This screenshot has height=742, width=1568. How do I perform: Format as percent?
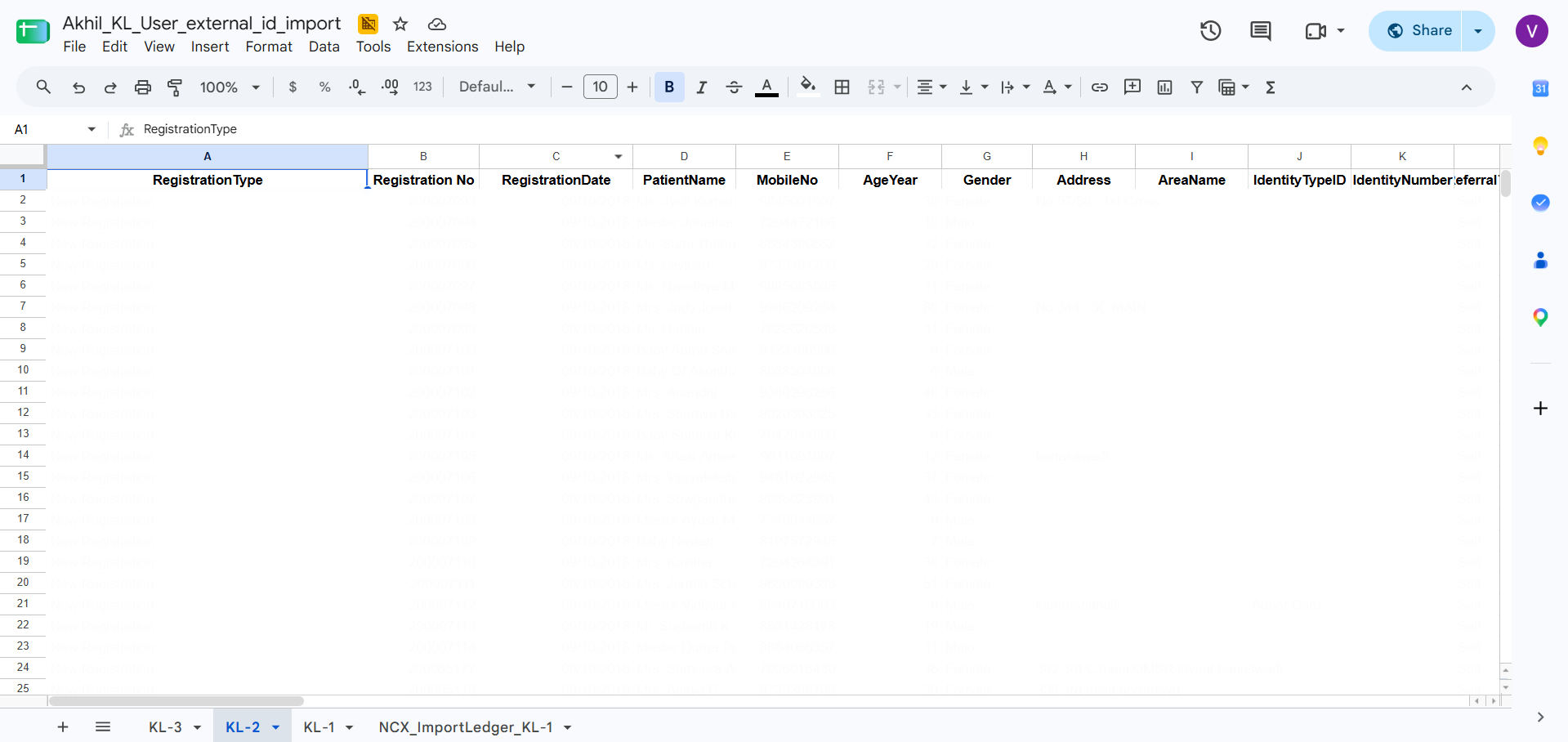[324, 87]
